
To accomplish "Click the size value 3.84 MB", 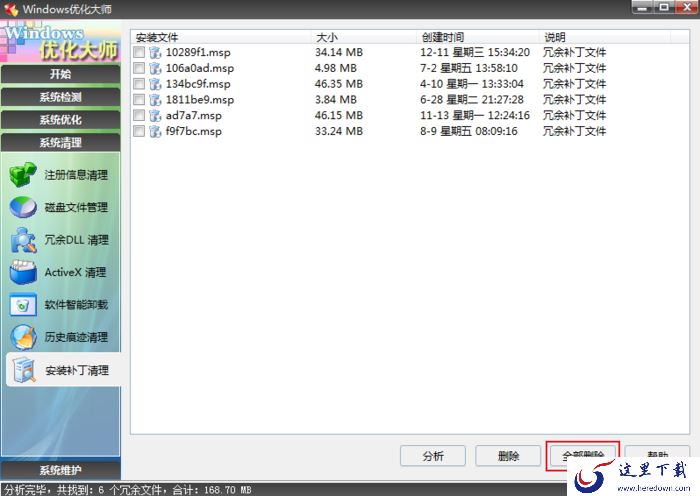I will [x=336, y=100].
